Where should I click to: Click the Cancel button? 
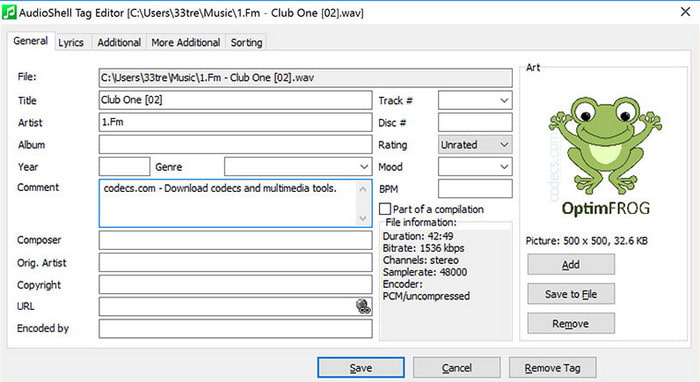click(457, 368)
